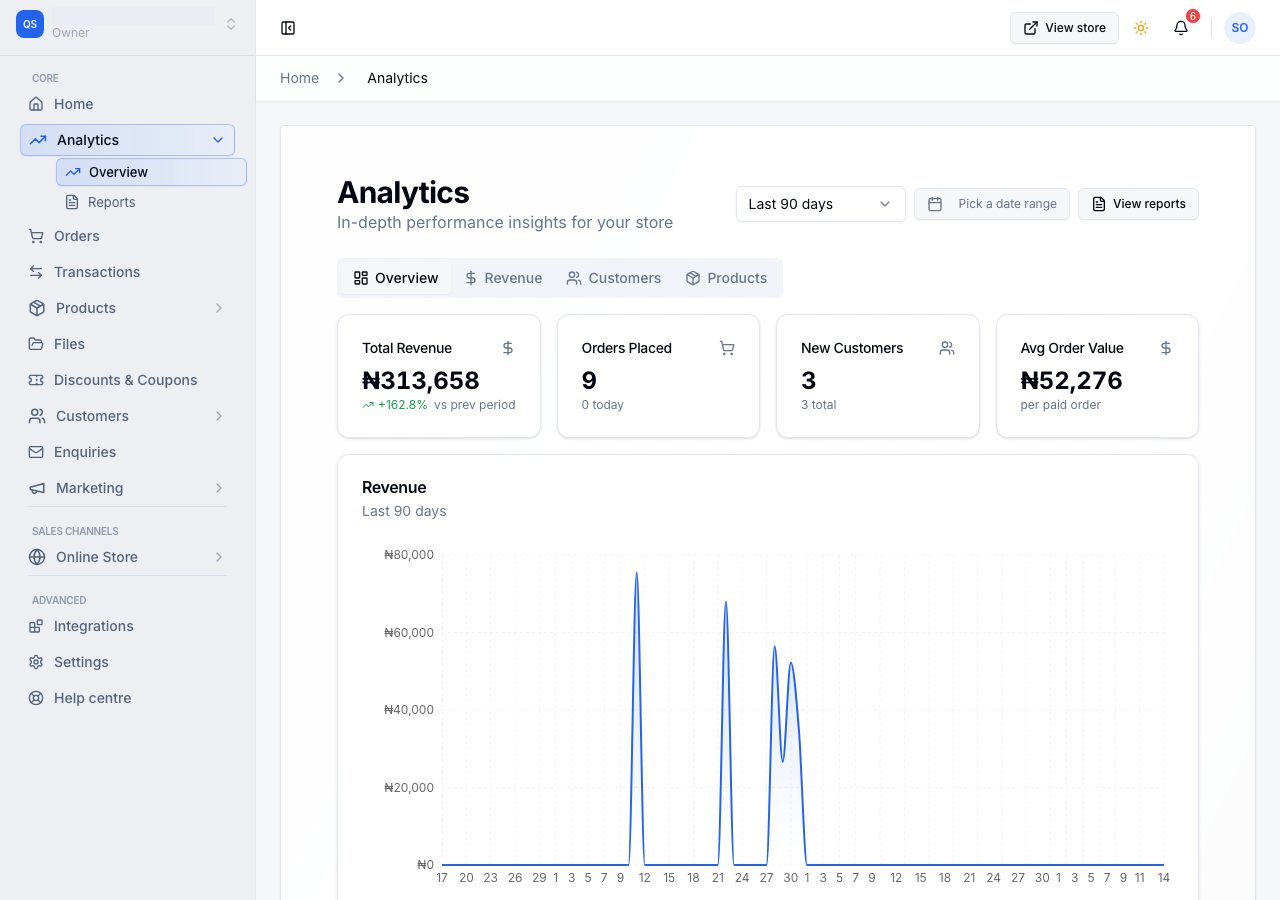The image size is (1280, 900).
Task: Click the people icon on New Customers card
Action: [947, 348]
